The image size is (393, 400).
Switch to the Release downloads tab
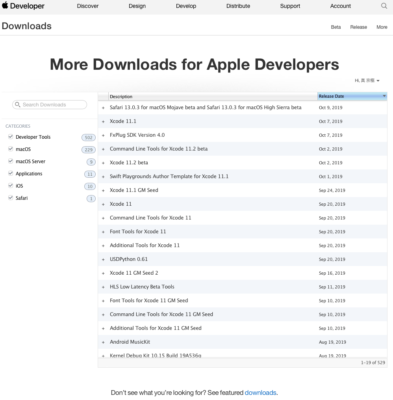pyautogui.click(x=358, y=27)
